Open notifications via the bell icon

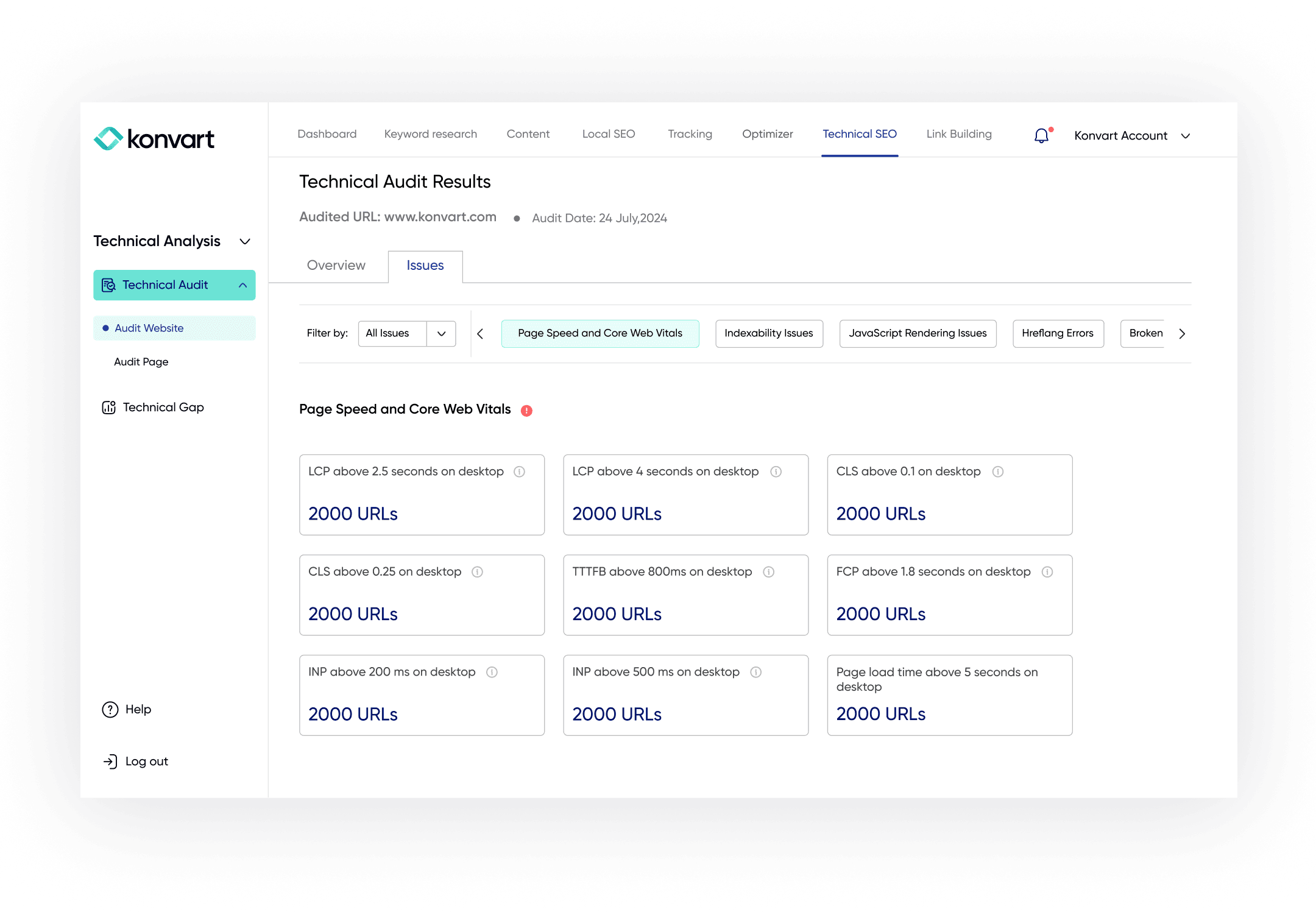click(1041, 135)
